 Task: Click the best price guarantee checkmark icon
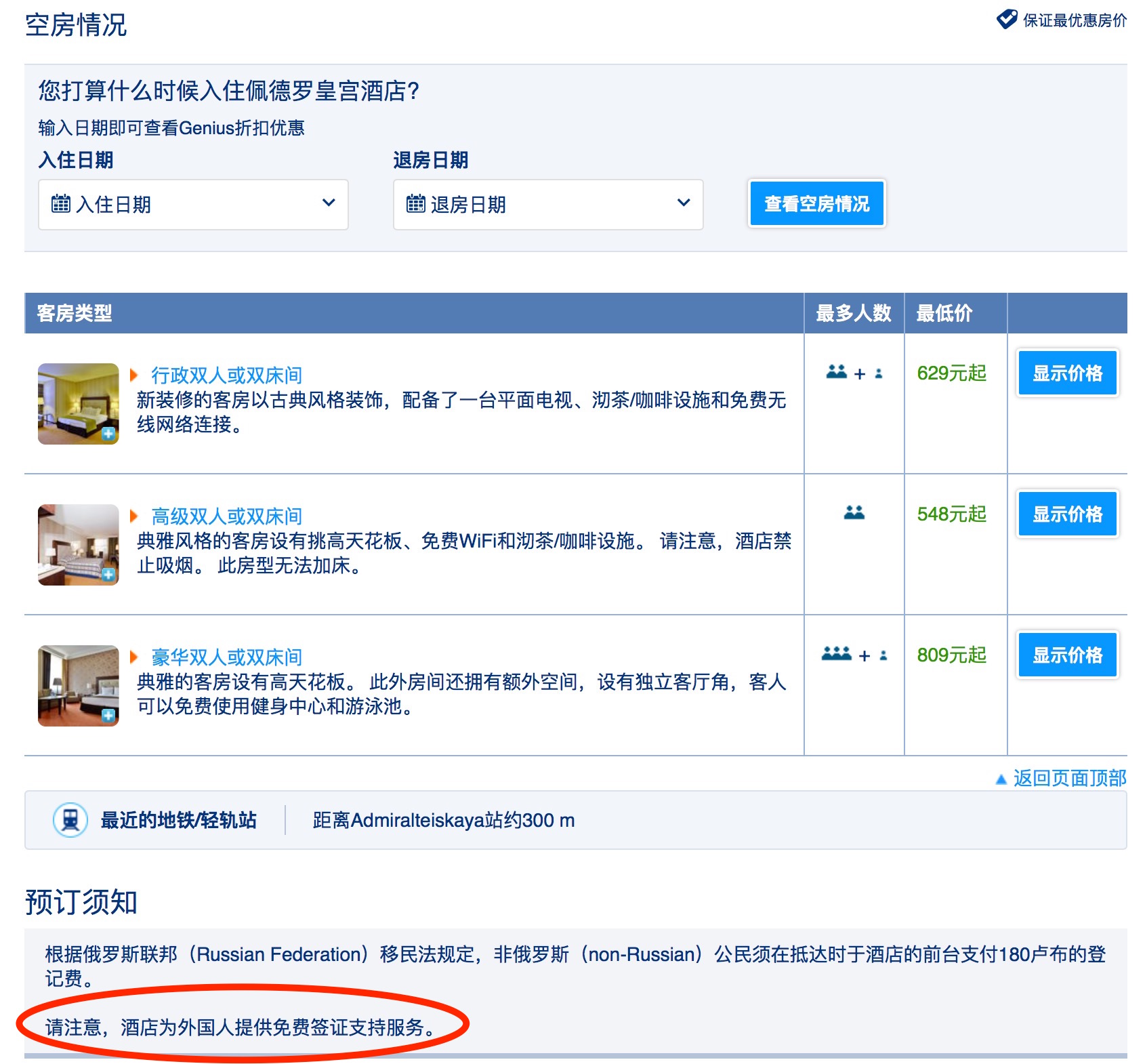tap(1007, 19)
